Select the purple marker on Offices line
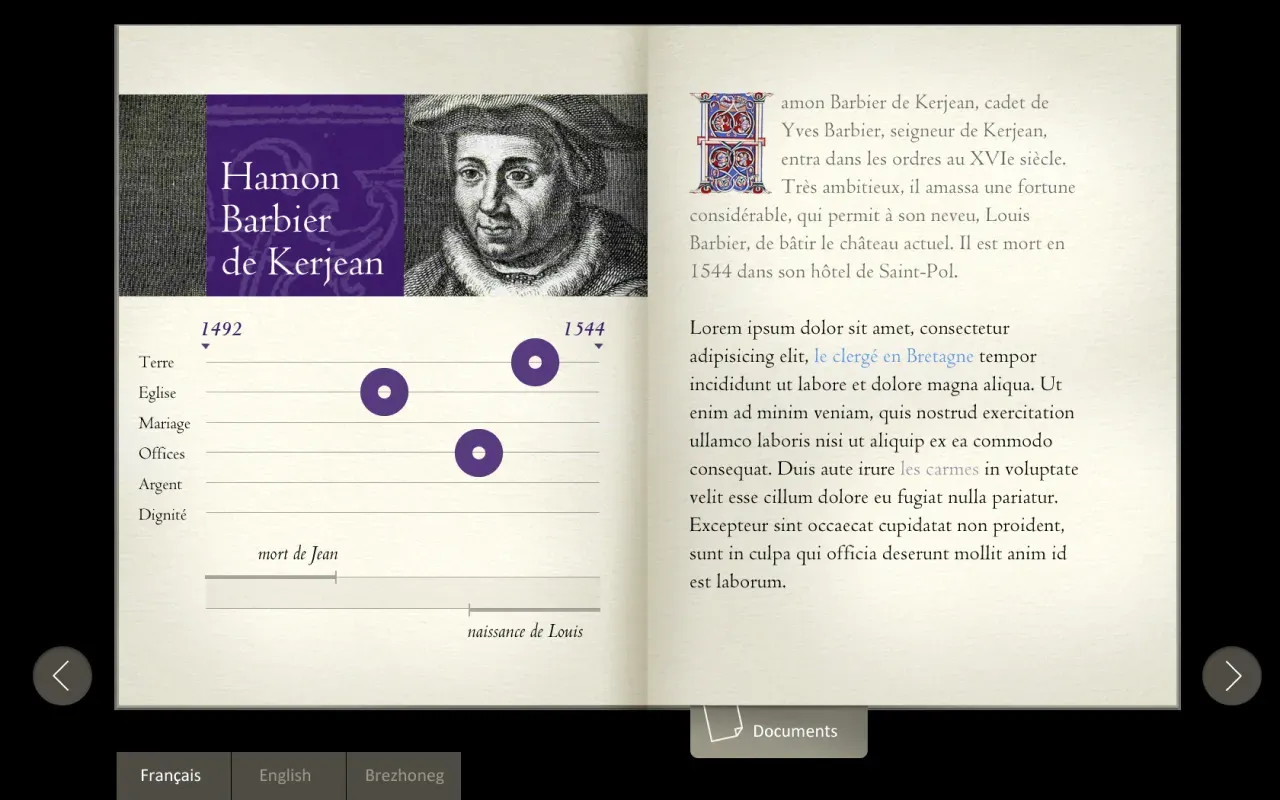The width and height of the screenshot is (1280, 800). tap(479, 453)
